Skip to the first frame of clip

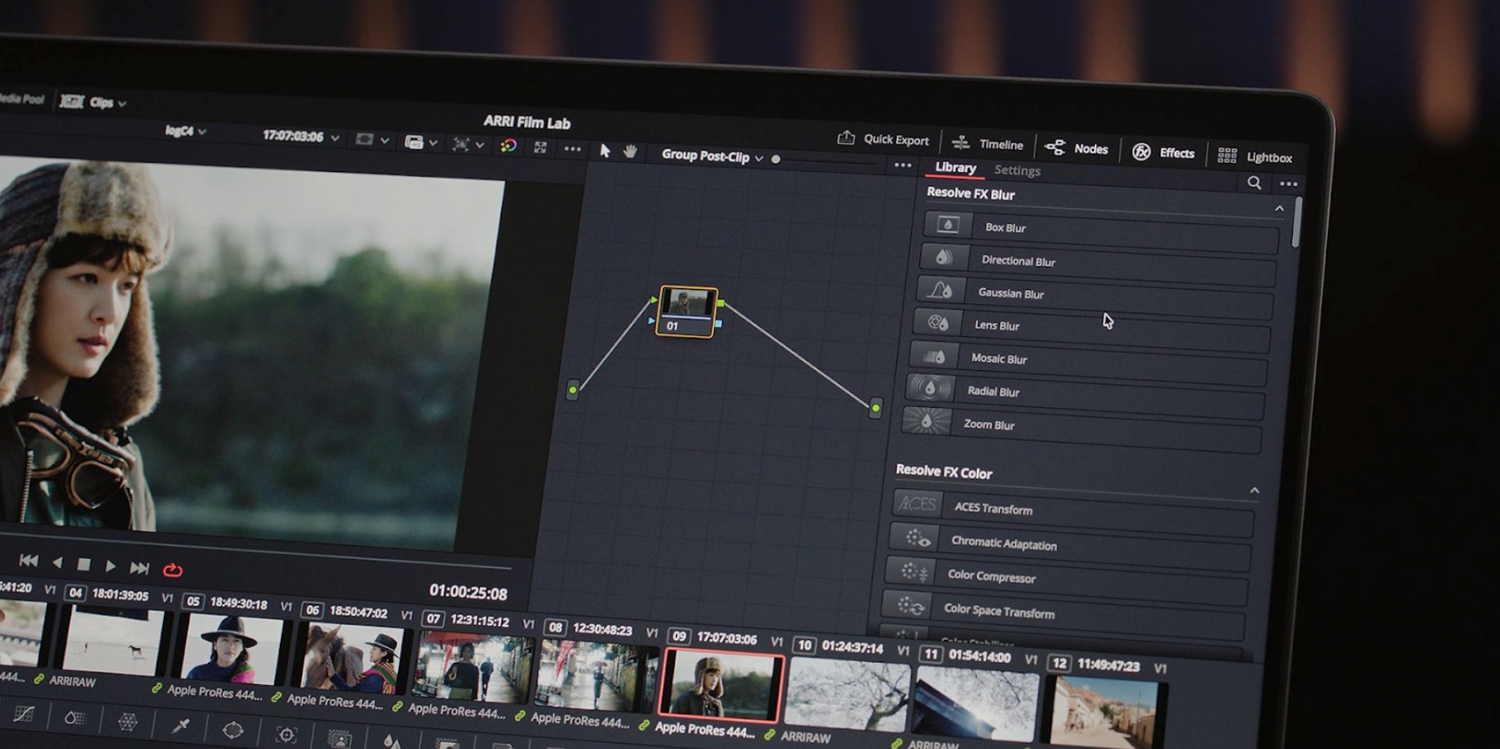[29, 562]
